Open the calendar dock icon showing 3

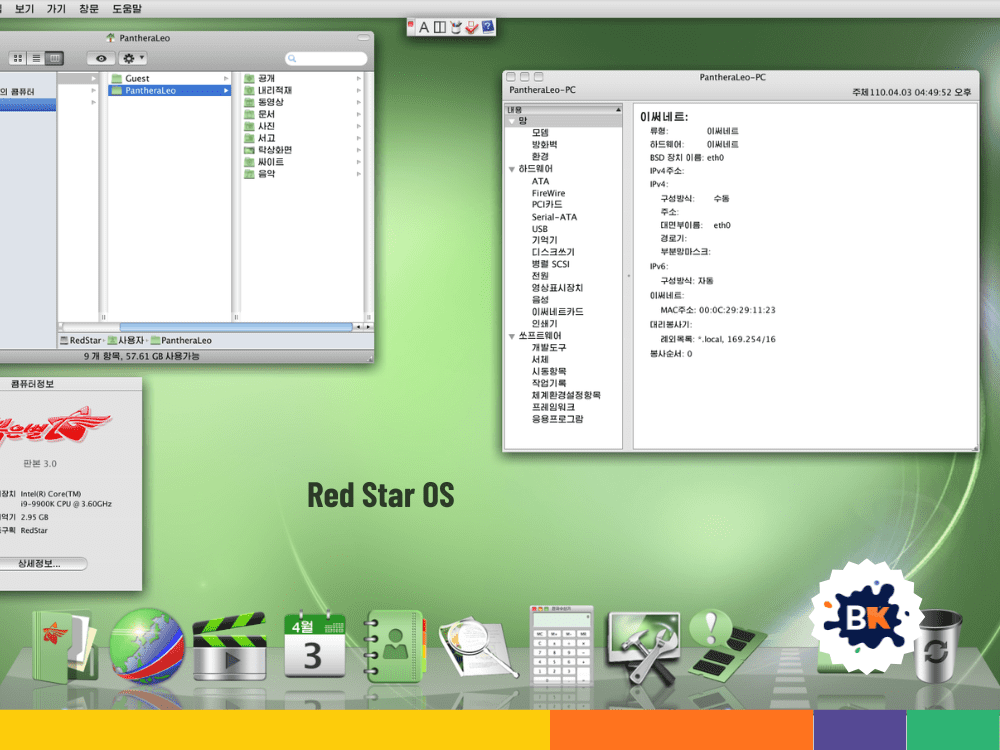point(314,644)
